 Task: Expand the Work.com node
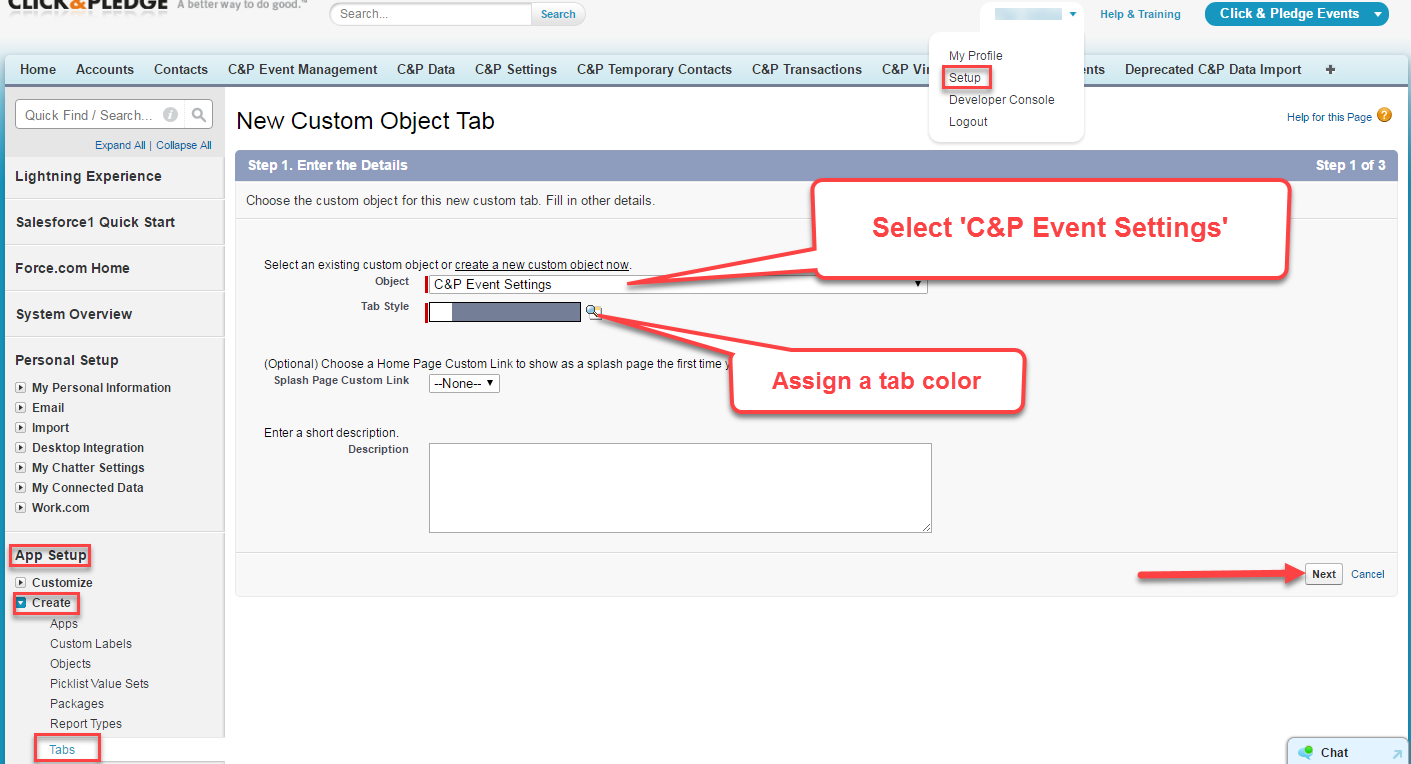(x=20, y=507)
